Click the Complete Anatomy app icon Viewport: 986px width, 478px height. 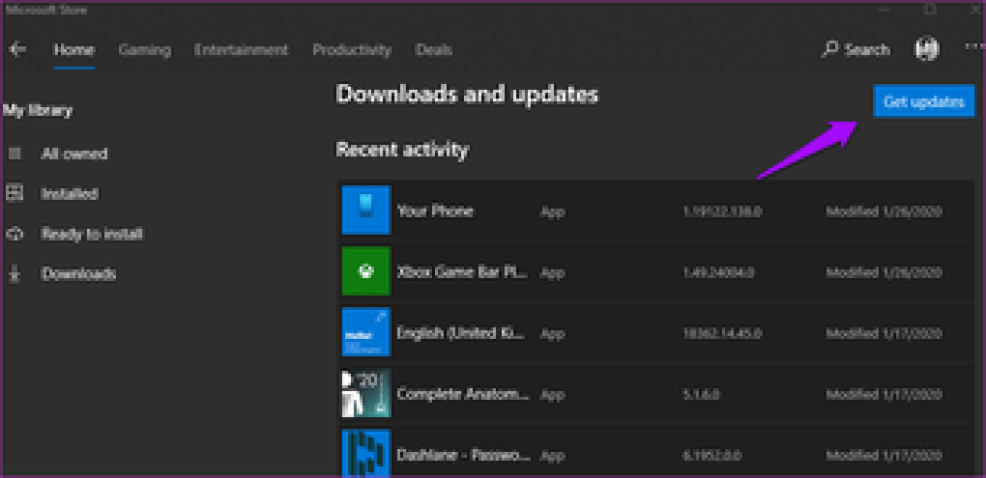[x=365, y=394]
